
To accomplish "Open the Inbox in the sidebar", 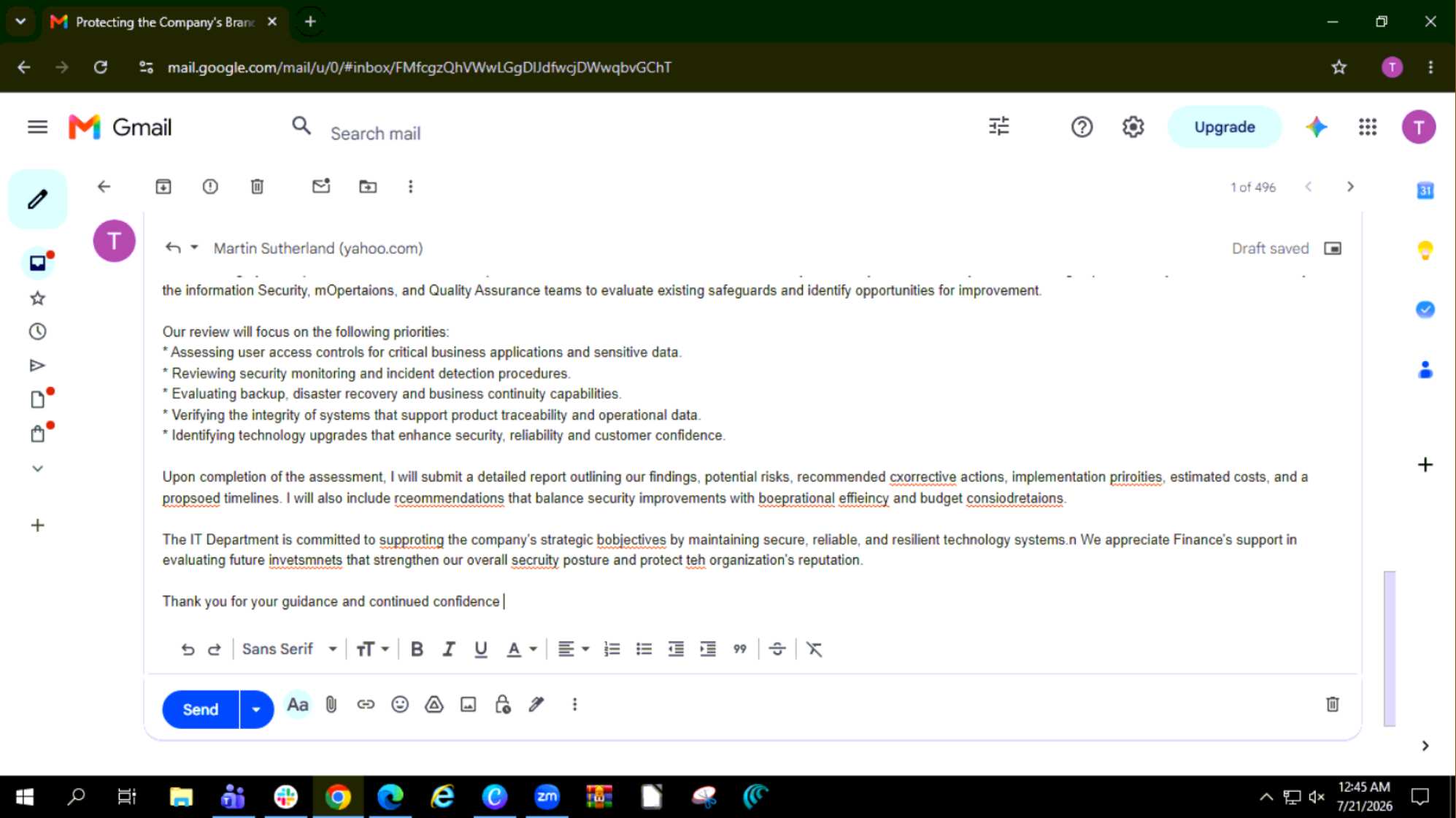I will (37, 263).
